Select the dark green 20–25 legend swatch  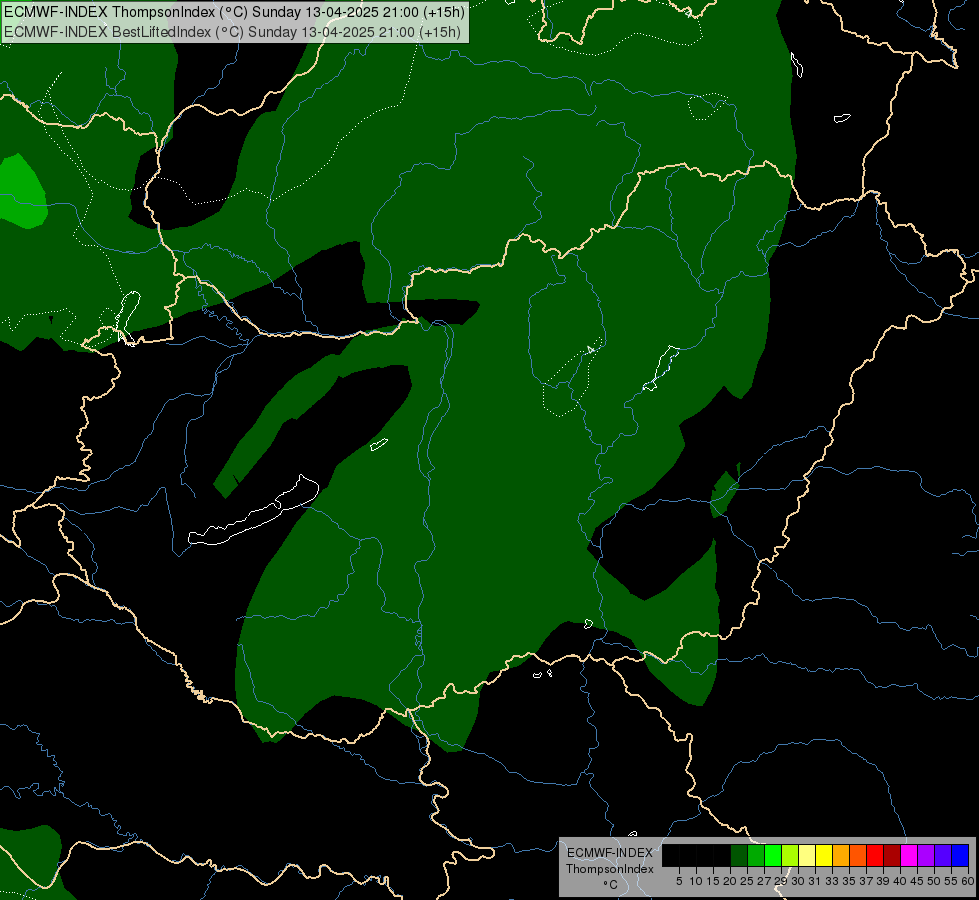[x=739, y=856]
